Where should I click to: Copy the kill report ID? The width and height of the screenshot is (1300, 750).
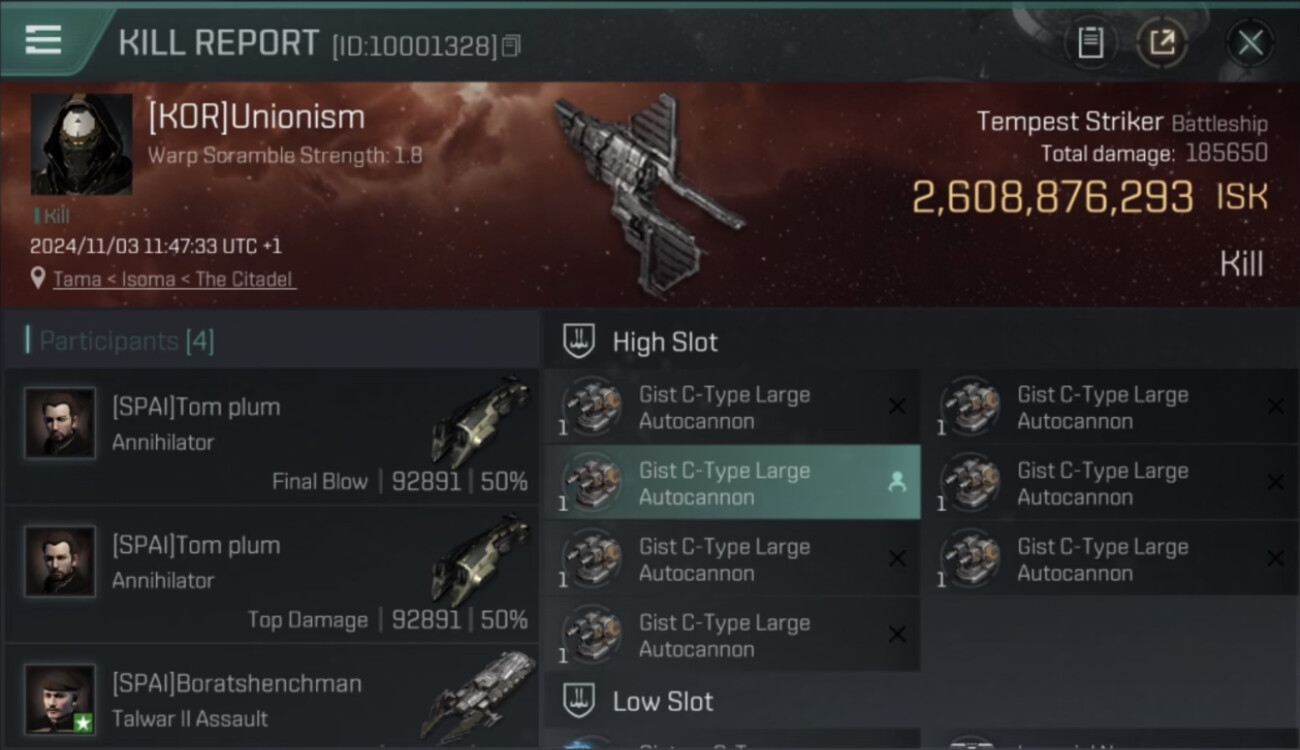[511, 46]
